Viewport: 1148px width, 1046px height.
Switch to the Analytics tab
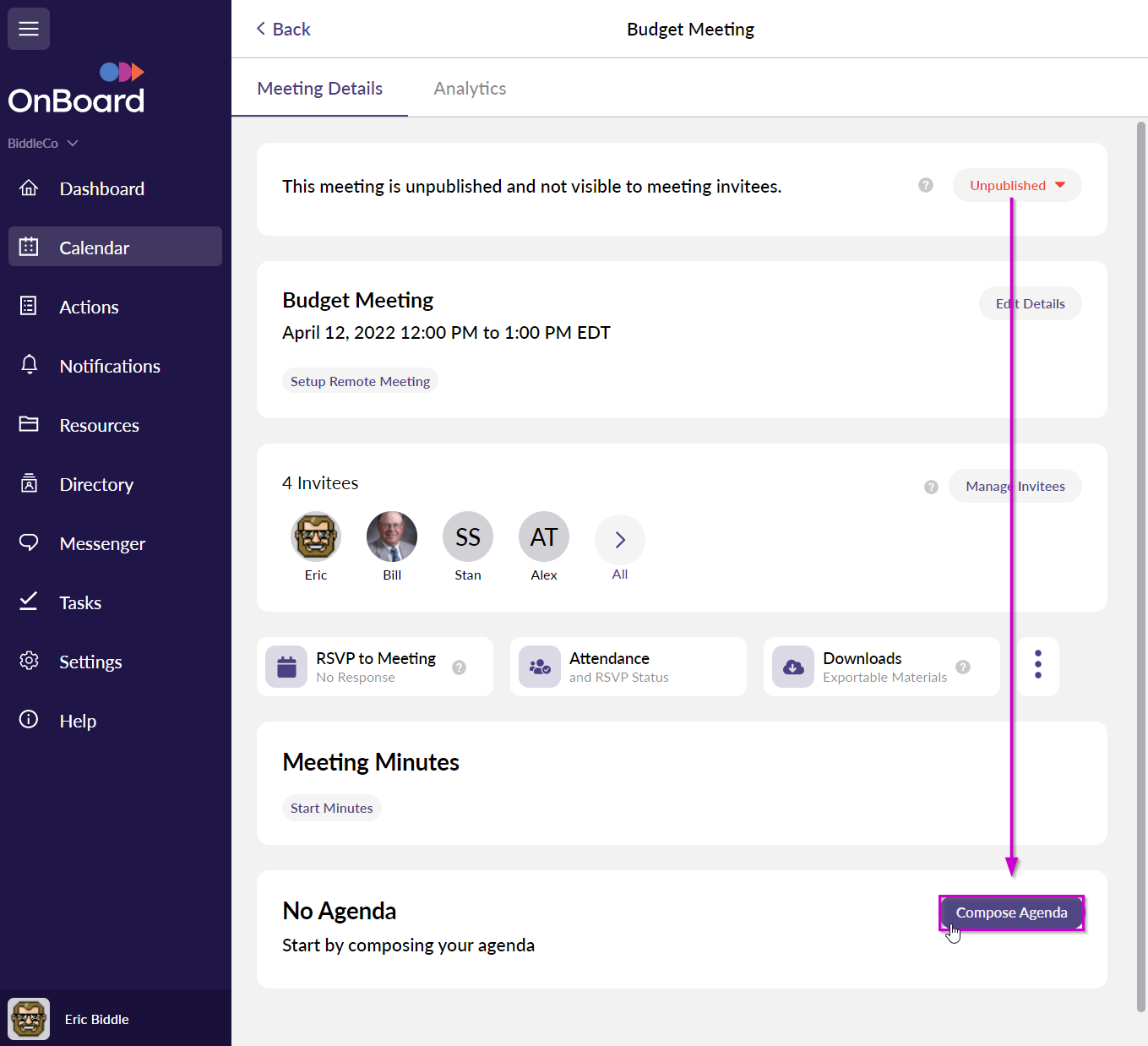[470, 88]
